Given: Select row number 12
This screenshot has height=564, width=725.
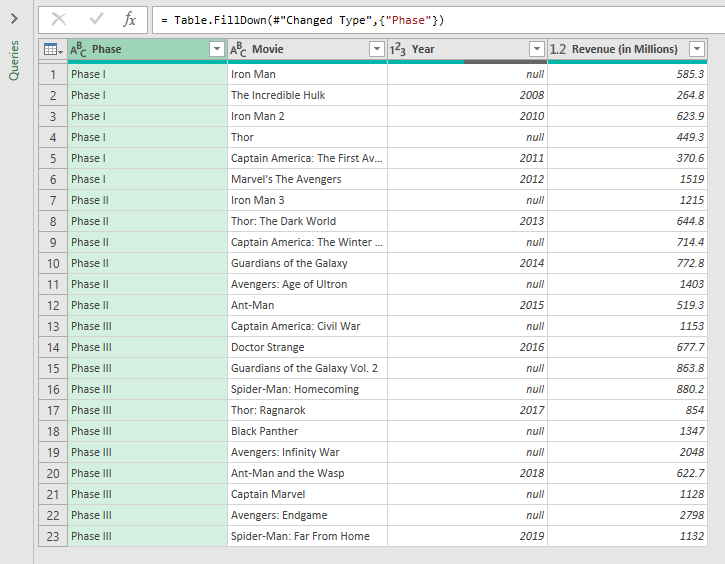Looking at the screenshot, I should coord(53,306).
